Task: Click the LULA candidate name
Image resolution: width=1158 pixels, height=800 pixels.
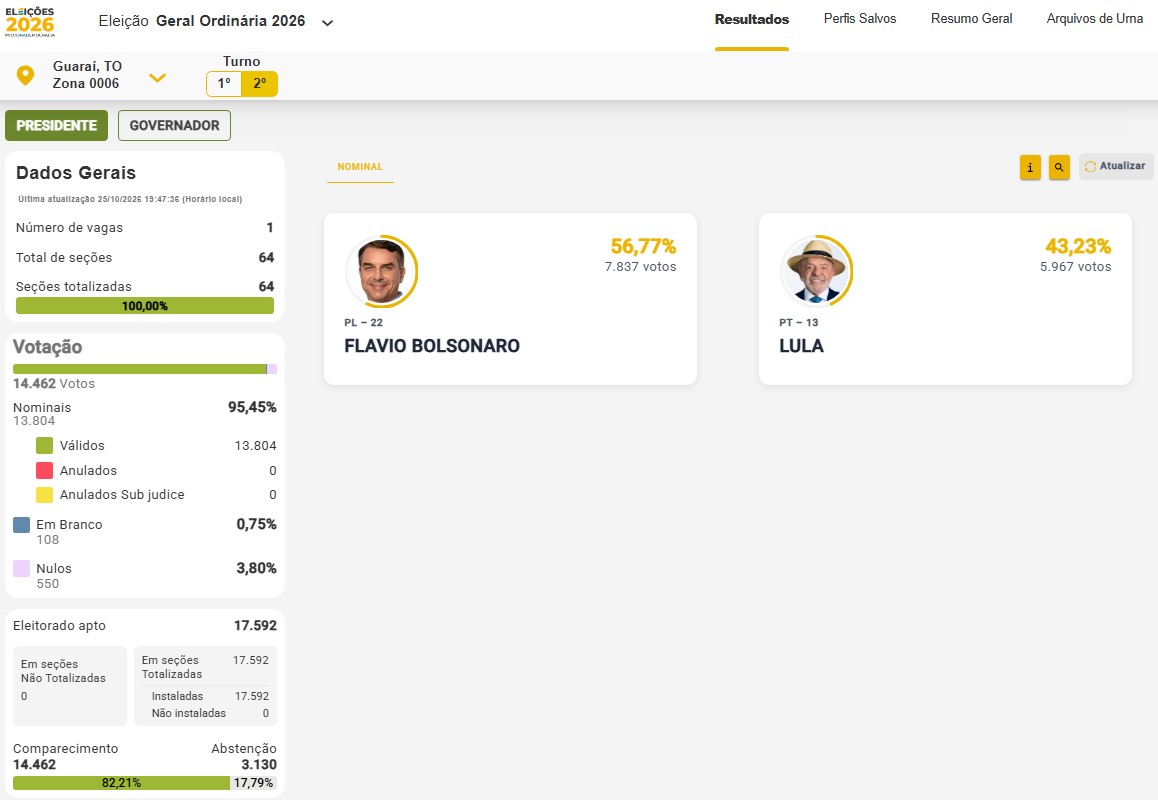Action: [801, 346]
